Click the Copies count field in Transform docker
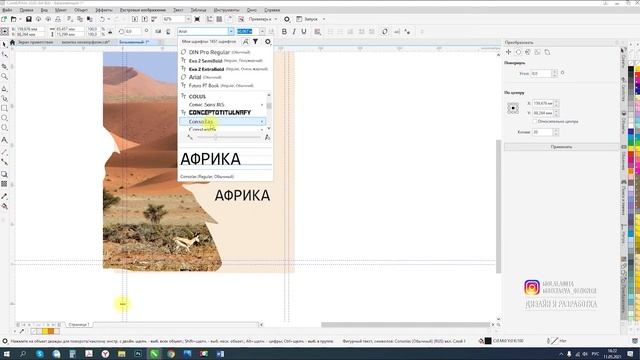 542,132
